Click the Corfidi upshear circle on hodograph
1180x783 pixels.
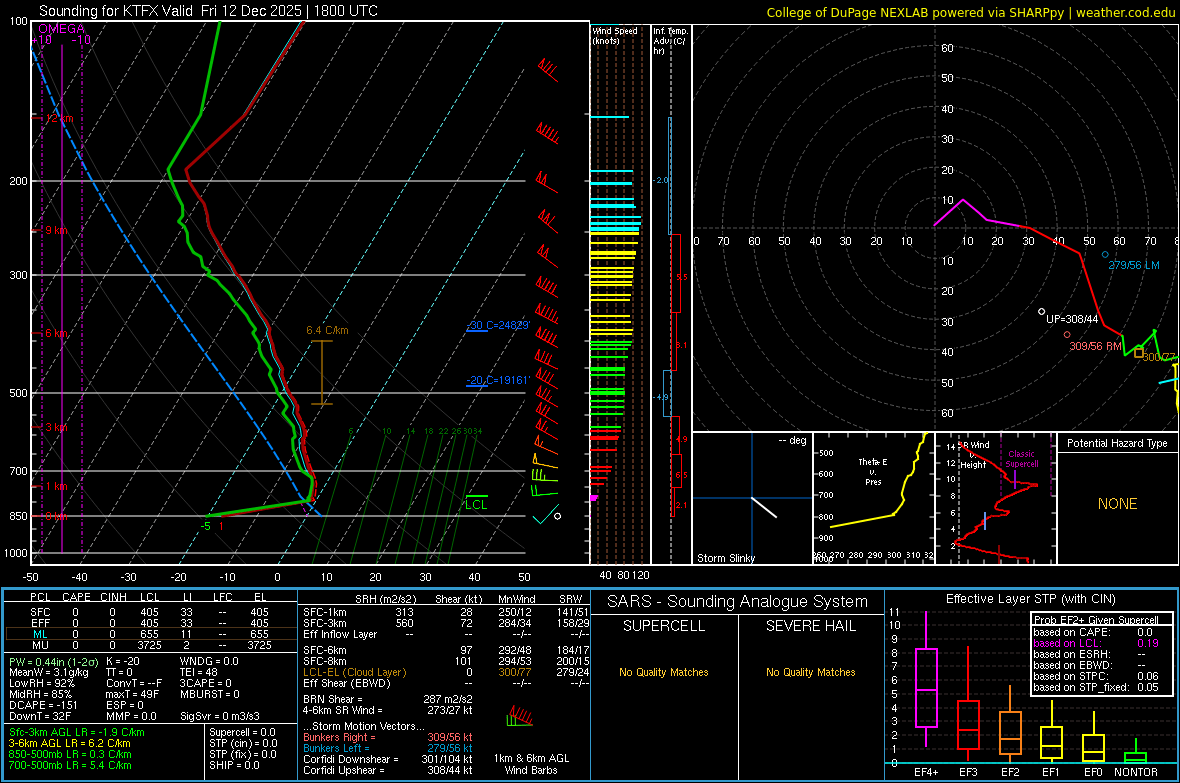click(1042, 311)
